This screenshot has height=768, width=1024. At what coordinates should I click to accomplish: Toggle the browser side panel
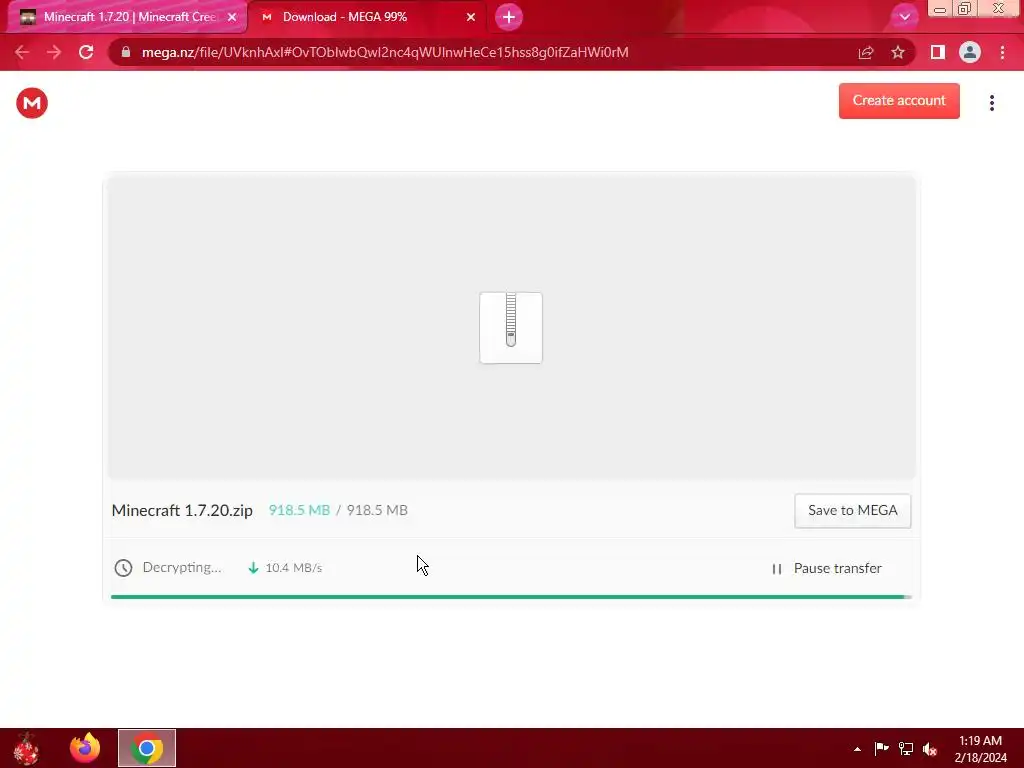coord(938,52)
